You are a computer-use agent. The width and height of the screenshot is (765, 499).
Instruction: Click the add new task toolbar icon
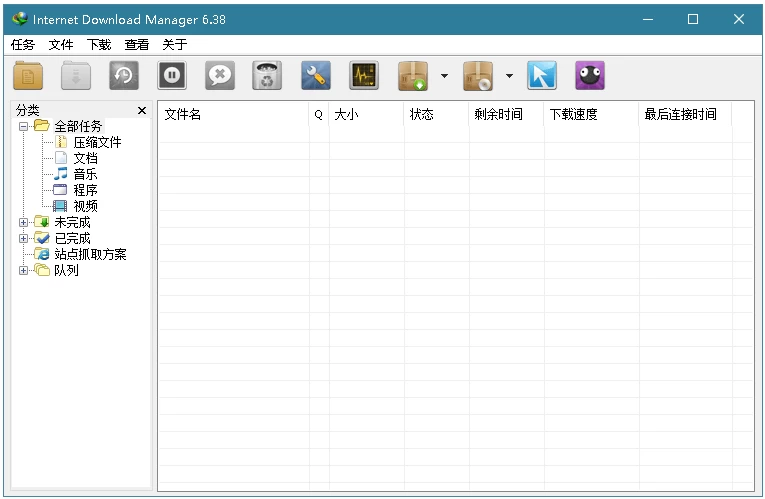(x=28, y=76)
